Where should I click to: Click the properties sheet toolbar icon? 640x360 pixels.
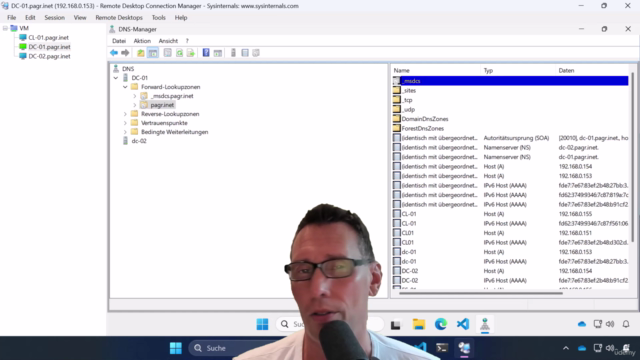167,53
